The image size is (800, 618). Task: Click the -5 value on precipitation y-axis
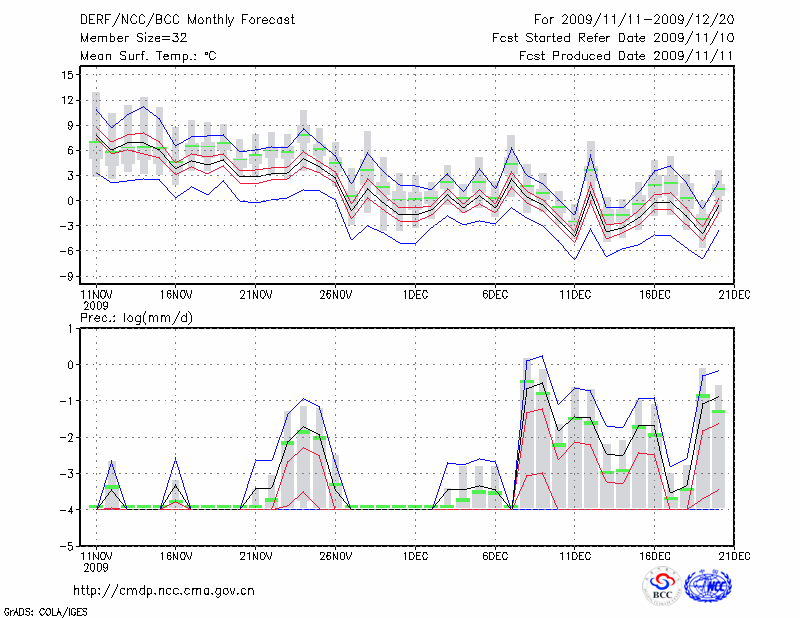(68, 547)
